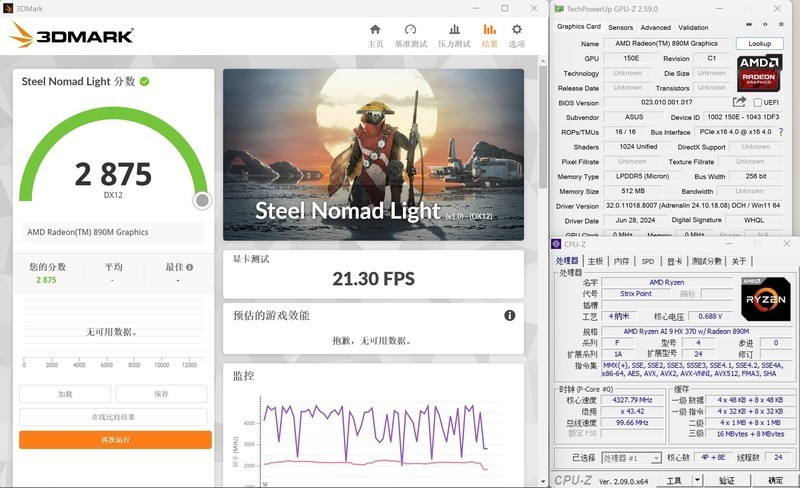Click Memory Type value LPDDR5 (Micron)
The width and height of the screenshot is (800, 488).
(642, 176)
